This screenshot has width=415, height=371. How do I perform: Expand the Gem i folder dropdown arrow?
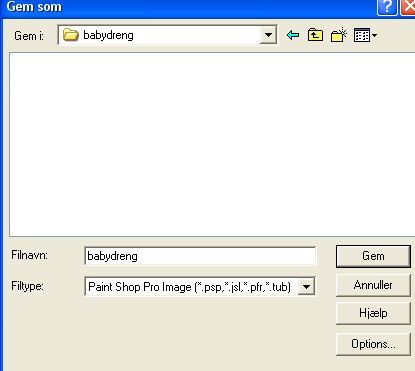[268, 35]
